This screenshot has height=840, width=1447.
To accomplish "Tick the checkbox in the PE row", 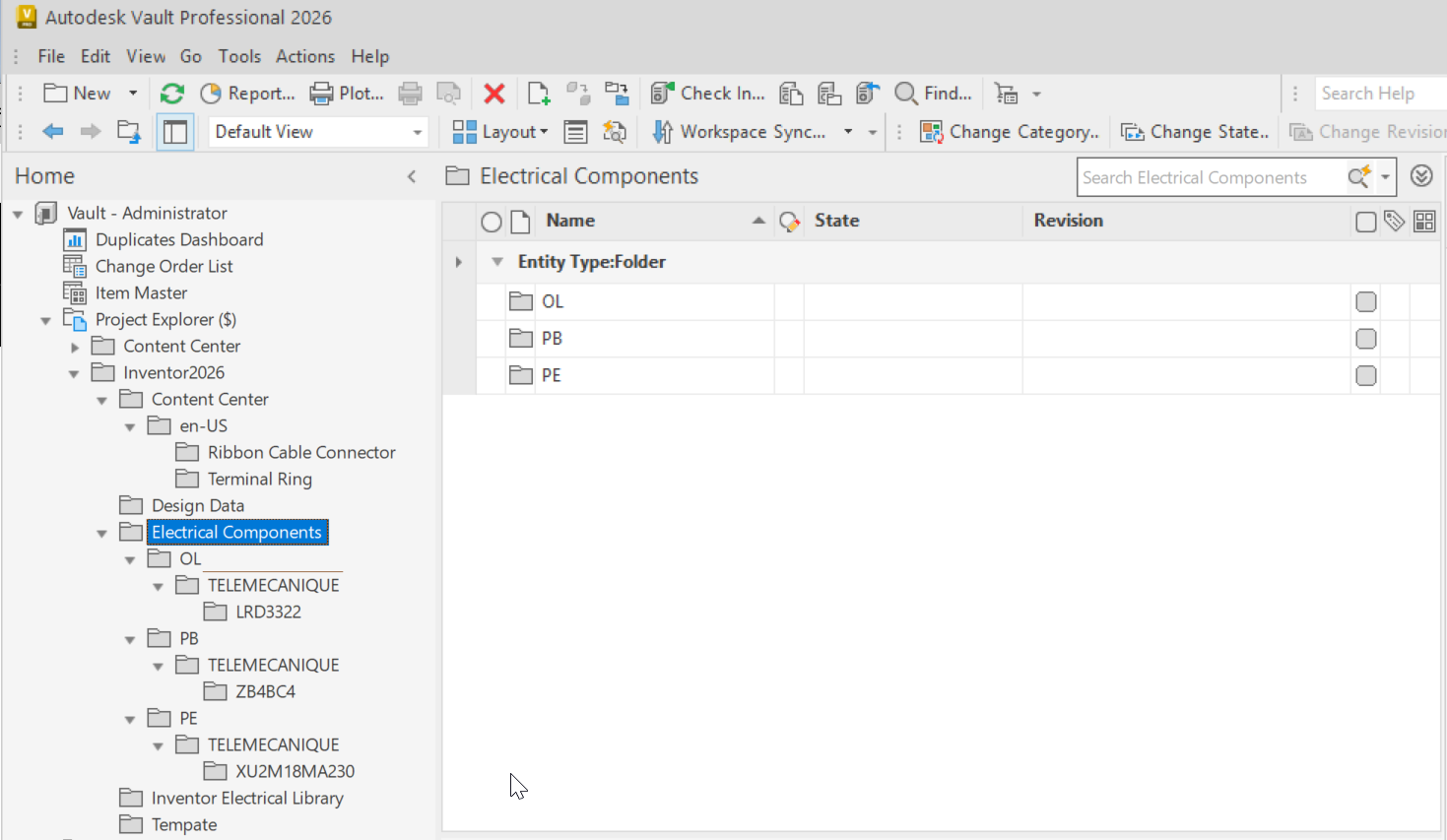I will pos(1365,375).
